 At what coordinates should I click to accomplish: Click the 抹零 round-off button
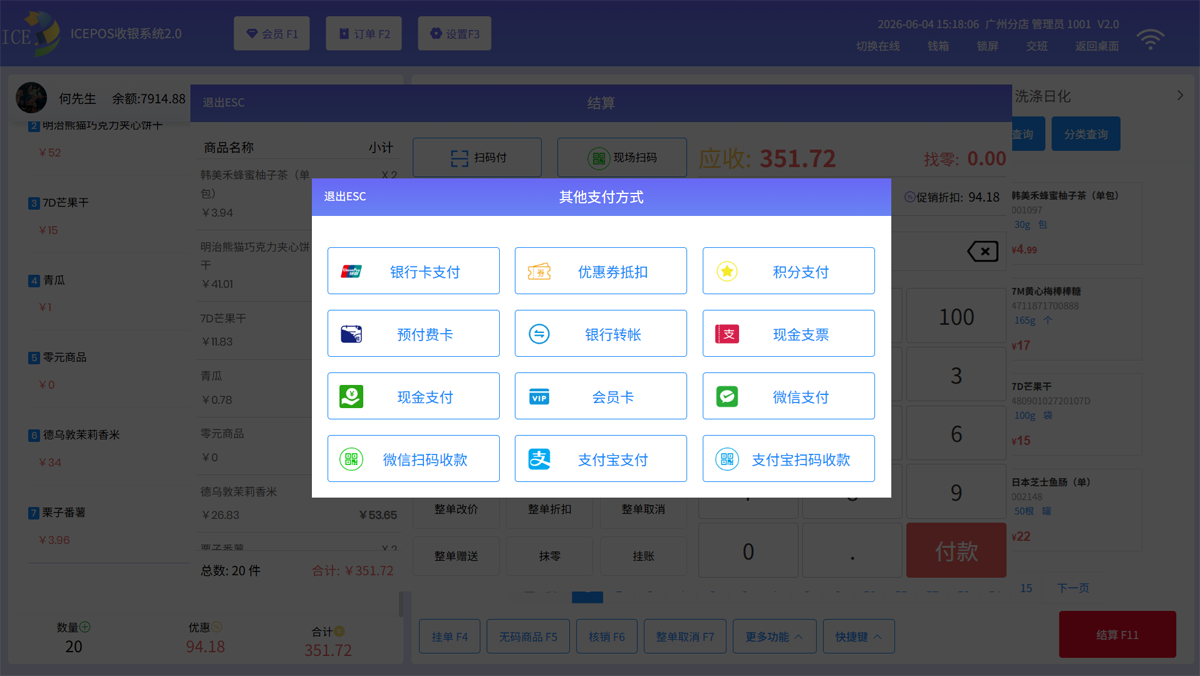tap(550, 556)
